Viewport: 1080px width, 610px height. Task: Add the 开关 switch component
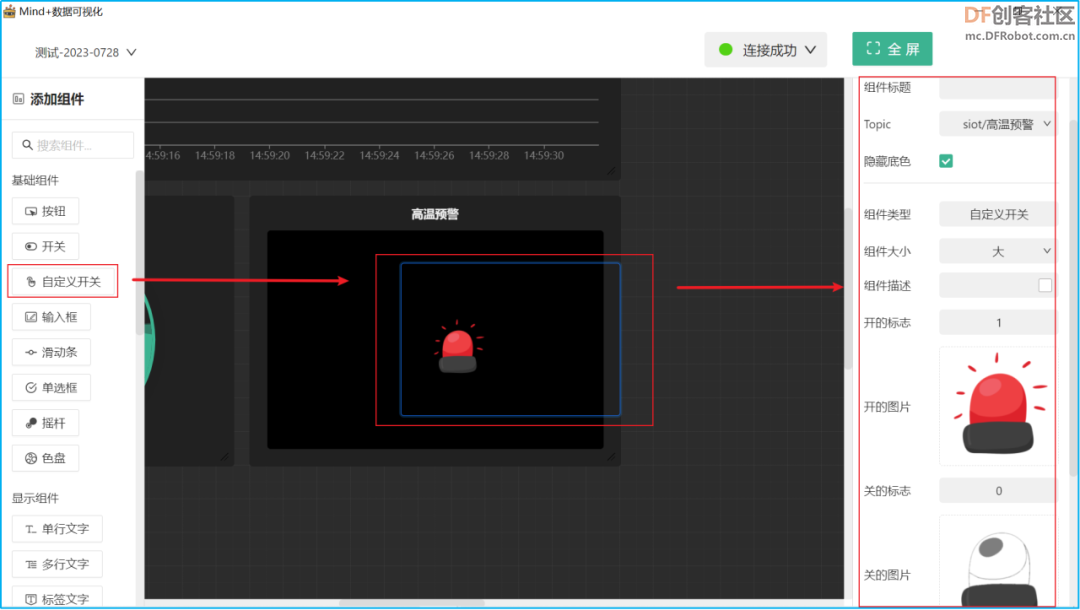pyautogui.click(x=45, y=246)
